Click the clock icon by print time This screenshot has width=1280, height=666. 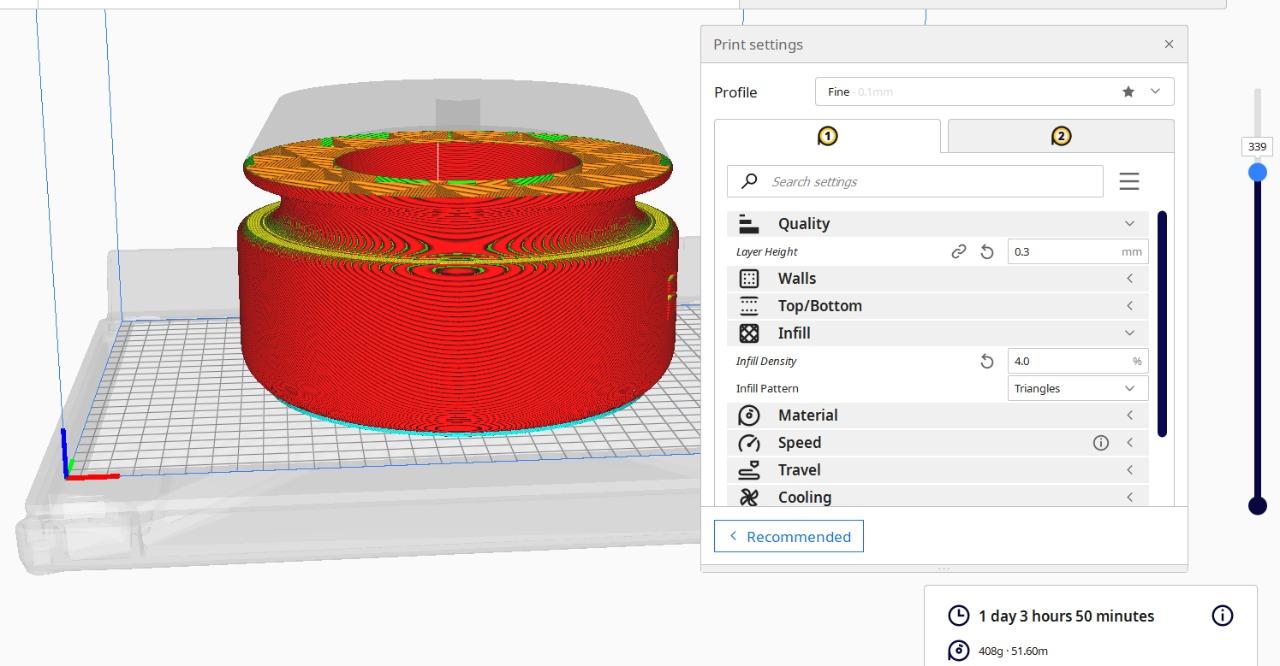pyautogui.click(x=958, y=616)
